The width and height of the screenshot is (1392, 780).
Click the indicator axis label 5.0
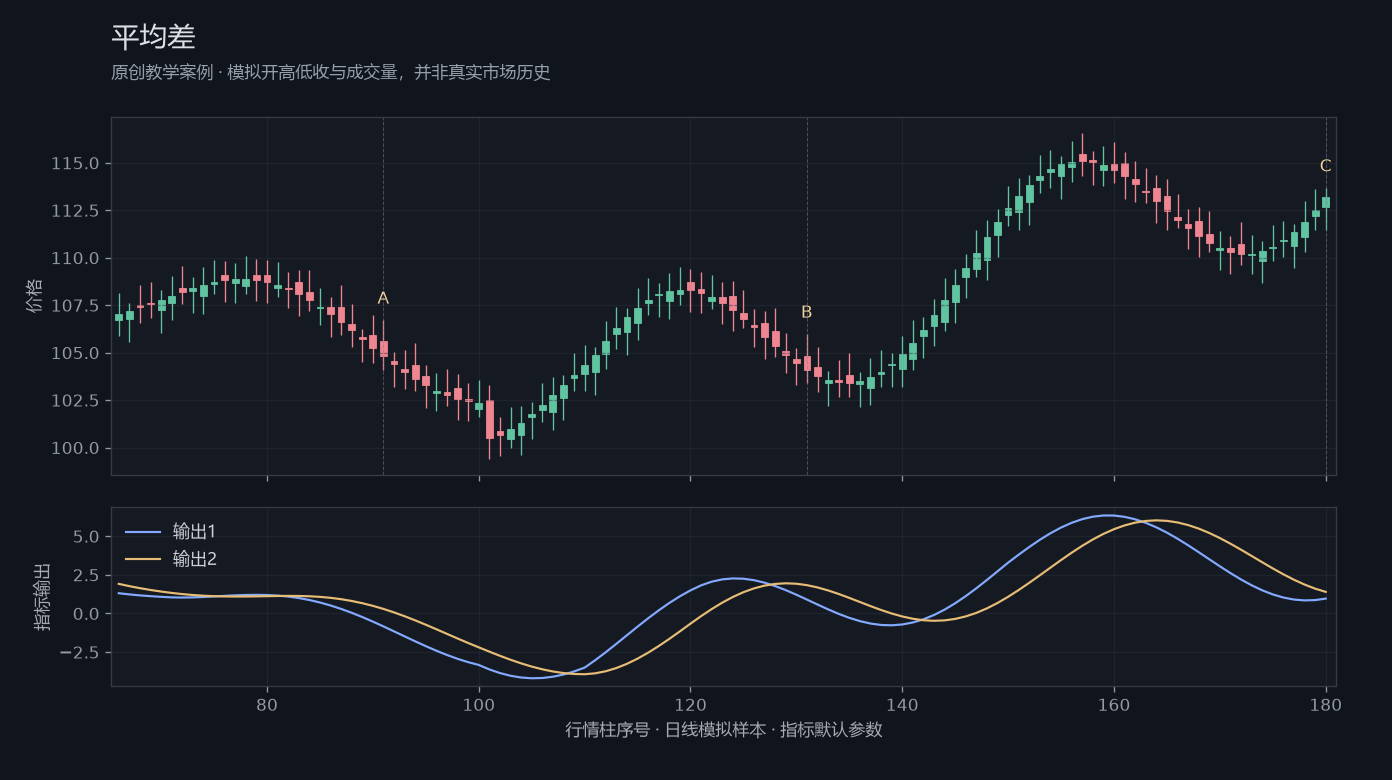point(87,537)
